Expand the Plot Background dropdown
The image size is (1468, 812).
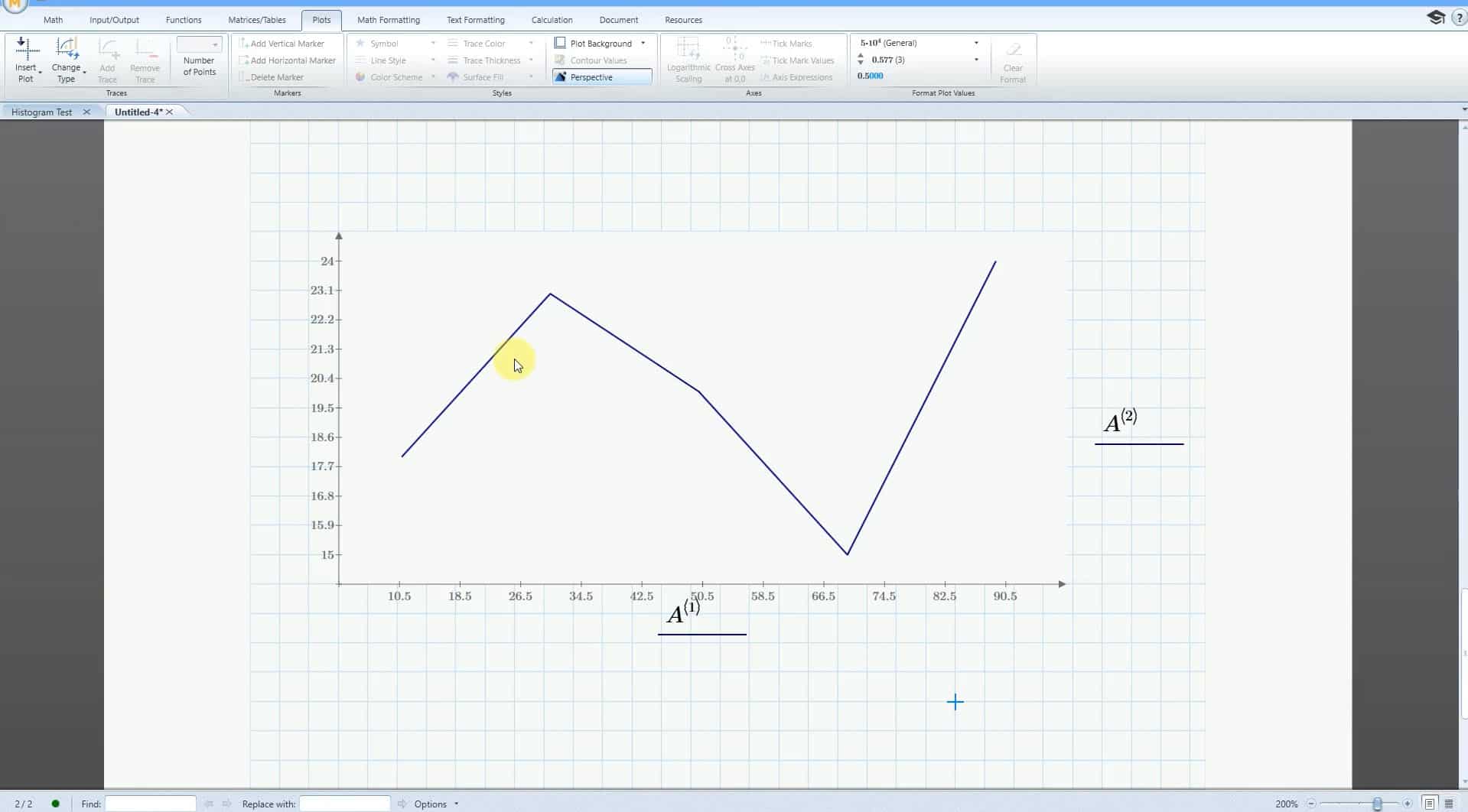point(643,44)
